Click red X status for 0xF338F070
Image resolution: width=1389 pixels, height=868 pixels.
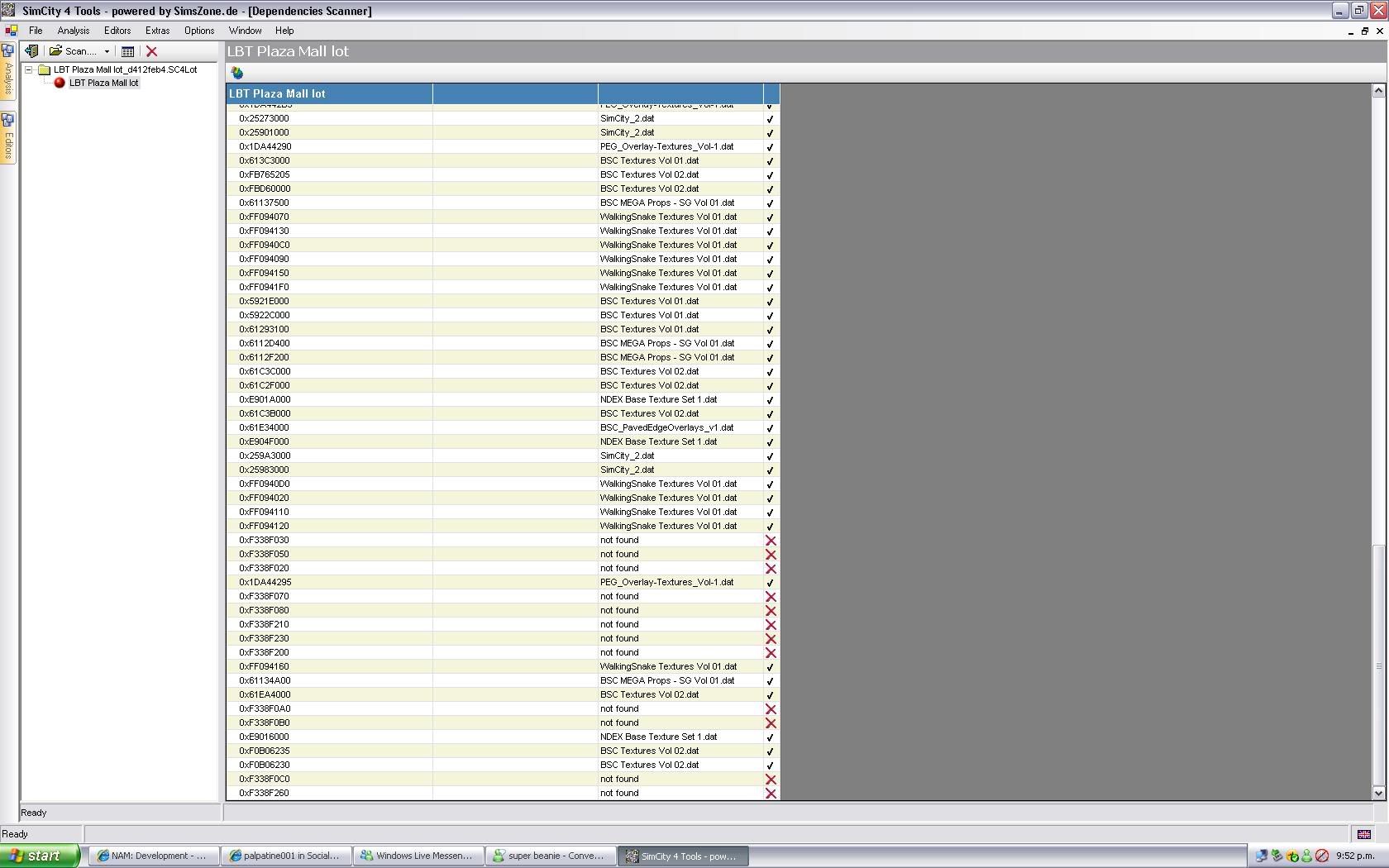[x=771, y=597]
